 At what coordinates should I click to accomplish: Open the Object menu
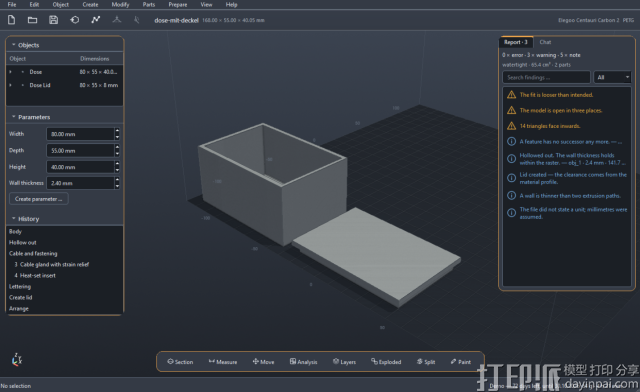pos(60,4)
